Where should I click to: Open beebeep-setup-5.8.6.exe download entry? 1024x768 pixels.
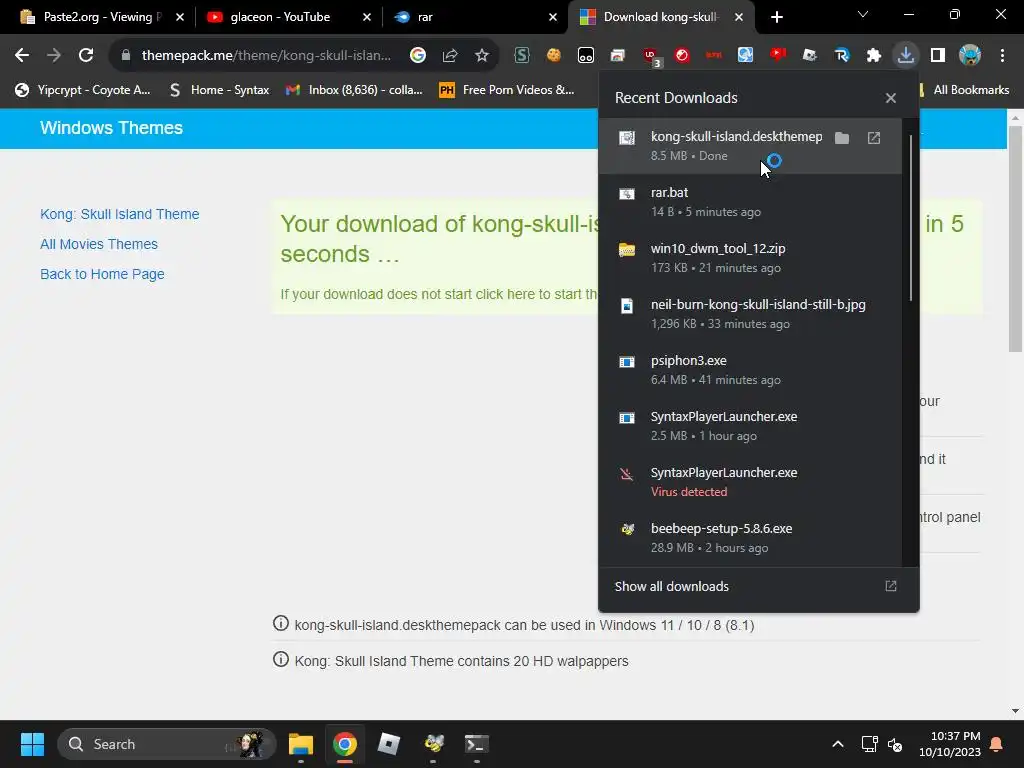pos(750,538)
